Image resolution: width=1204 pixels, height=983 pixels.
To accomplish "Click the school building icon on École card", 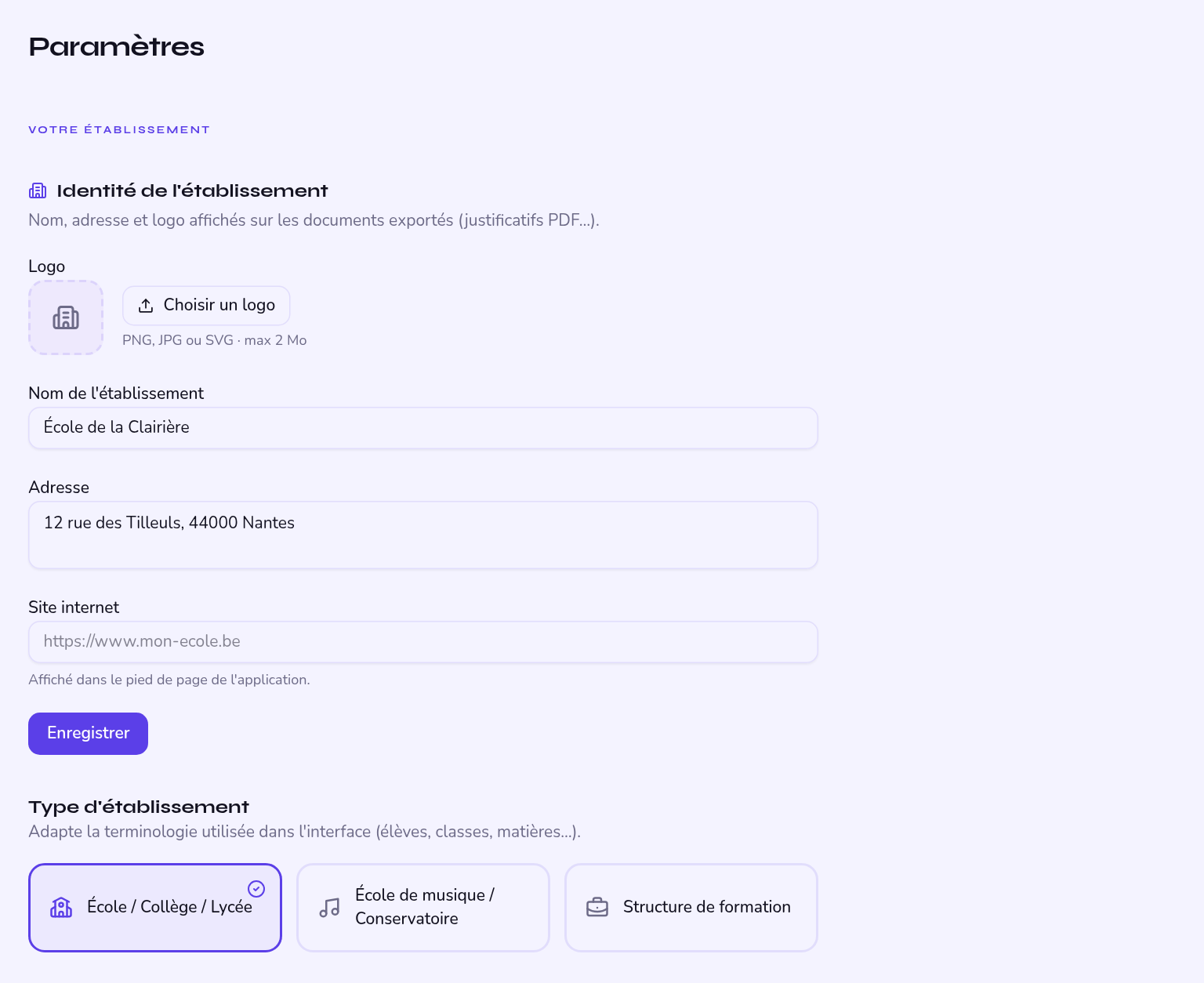I will [x=61, y=907].
